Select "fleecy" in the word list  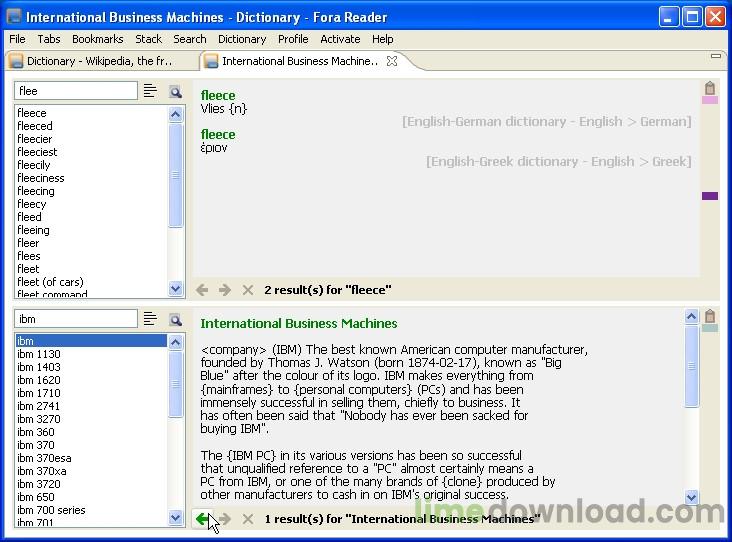tap(32, 204)
